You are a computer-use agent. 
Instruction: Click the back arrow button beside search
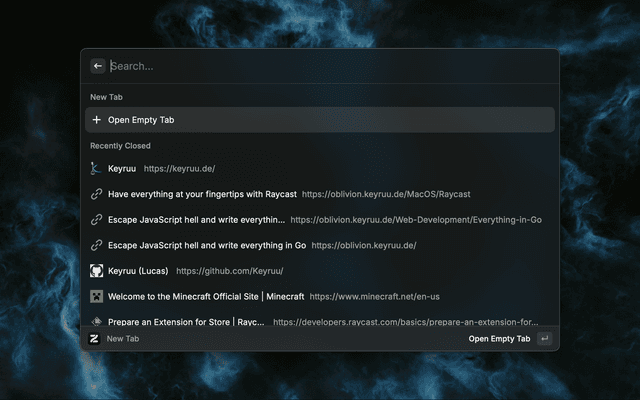(98, 66)
